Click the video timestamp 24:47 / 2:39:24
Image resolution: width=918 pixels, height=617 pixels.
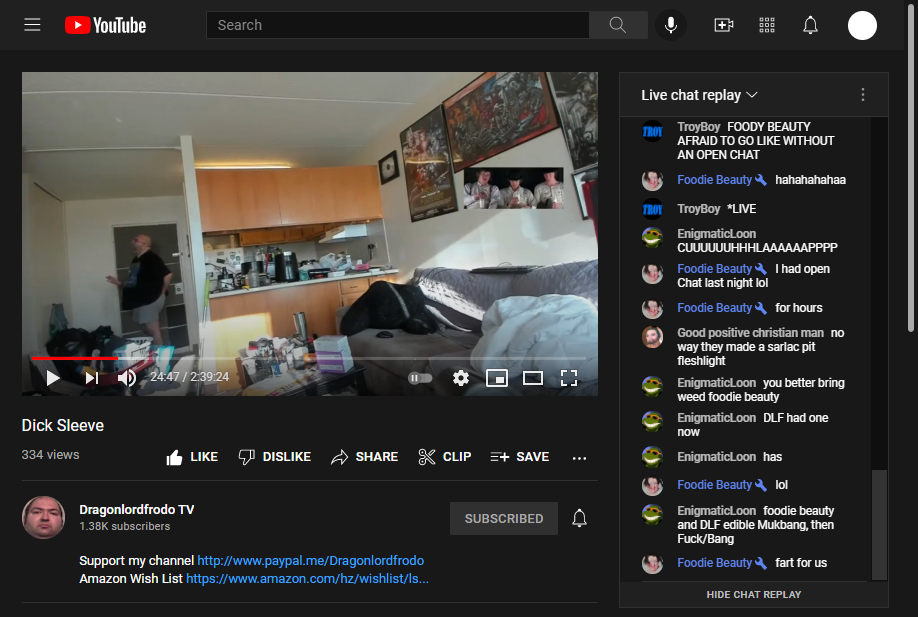[189, 377]
